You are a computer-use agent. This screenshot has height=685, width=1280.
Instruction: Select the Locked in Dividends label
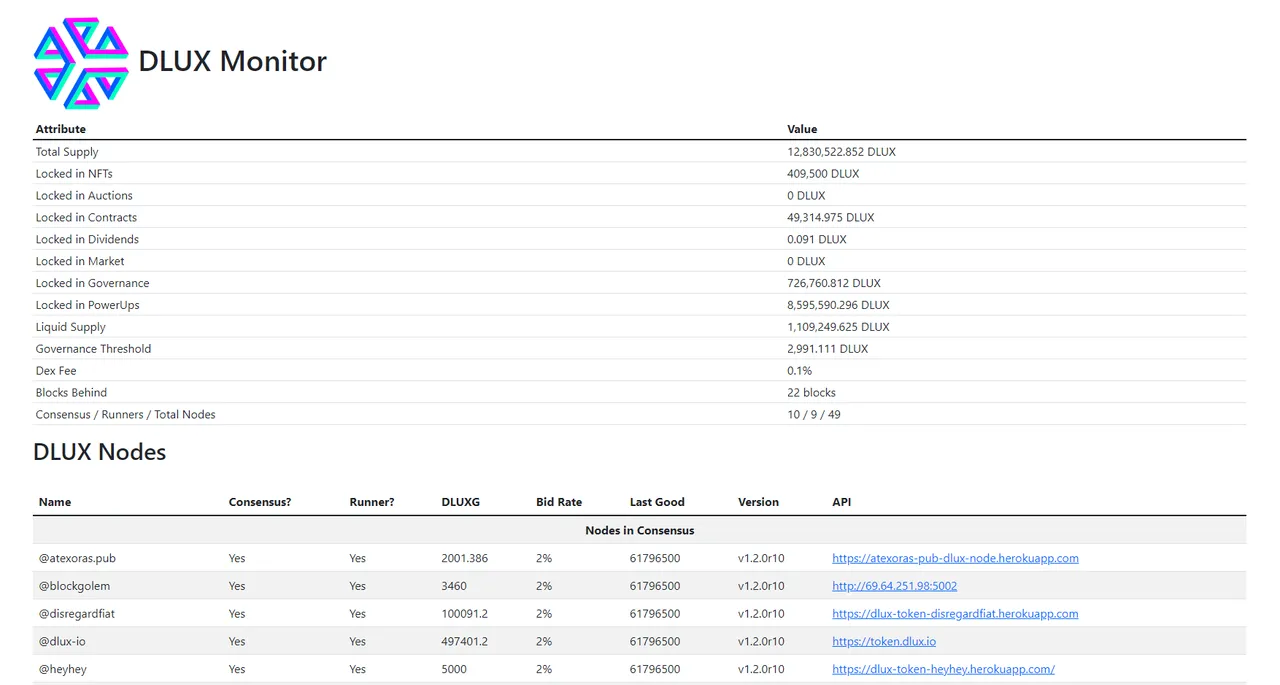pos(87,240)
